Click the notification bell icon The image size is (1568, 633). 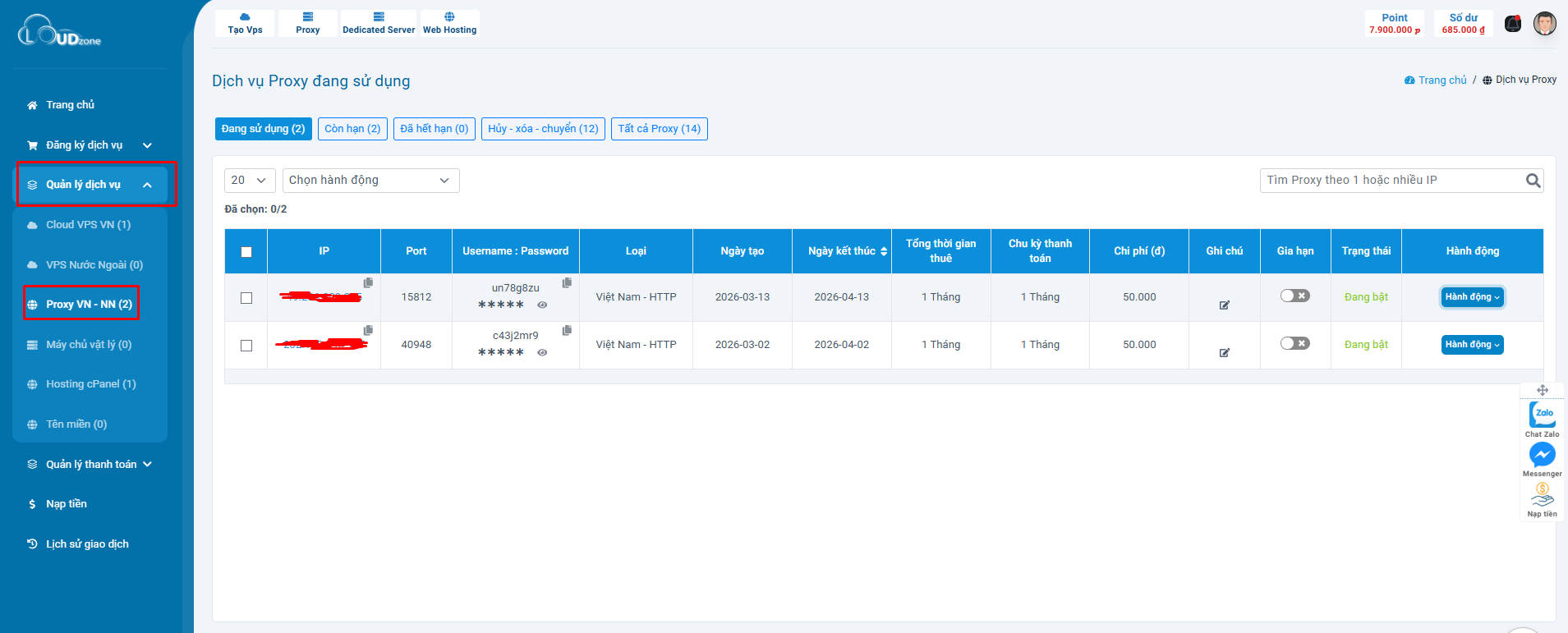pos(1513,24)
